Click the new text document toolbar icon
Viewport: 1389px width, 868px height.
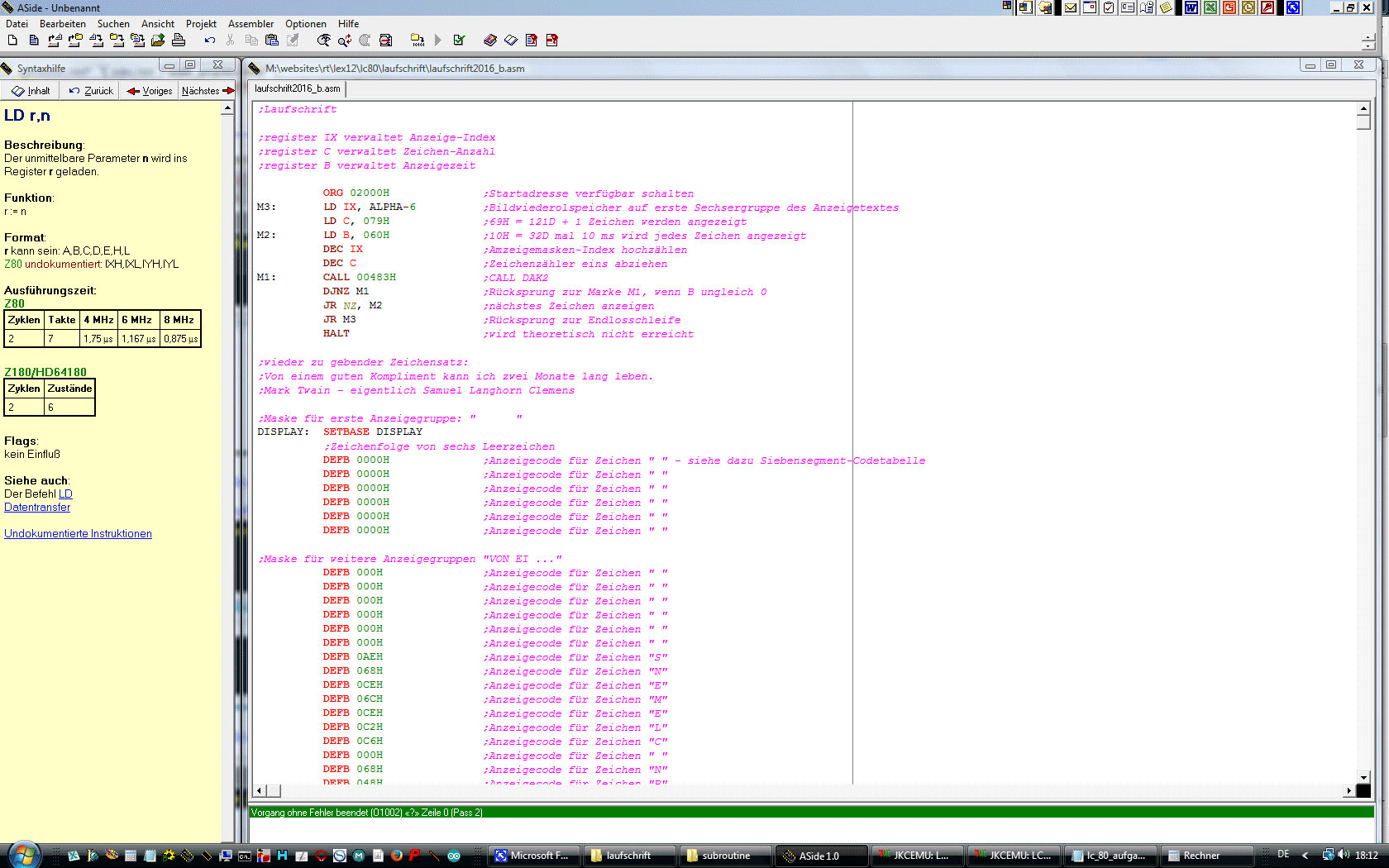[x=33, y=40]
